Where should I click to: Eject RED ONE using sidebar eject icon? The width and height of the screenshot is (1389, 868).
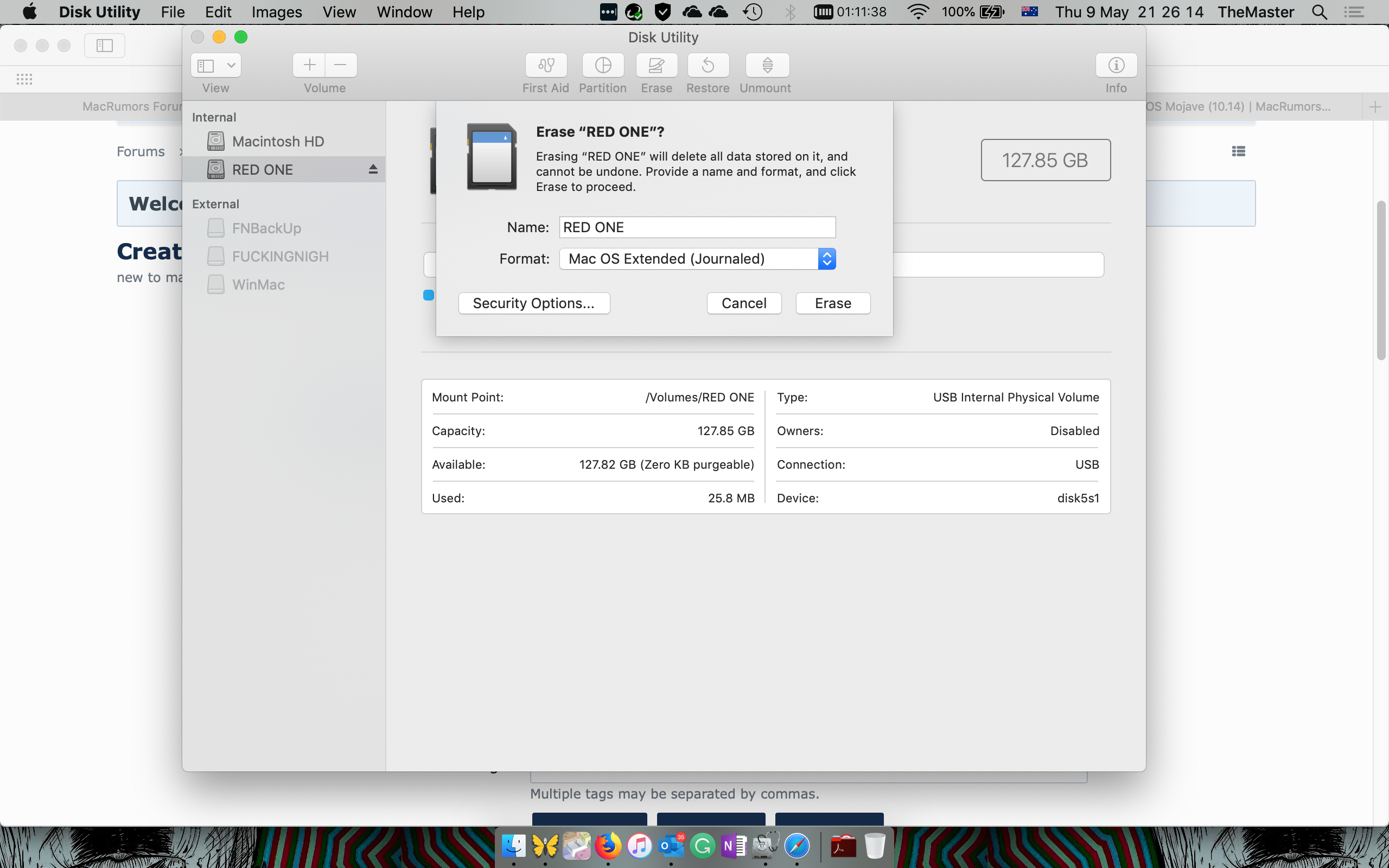coord(373,169)
